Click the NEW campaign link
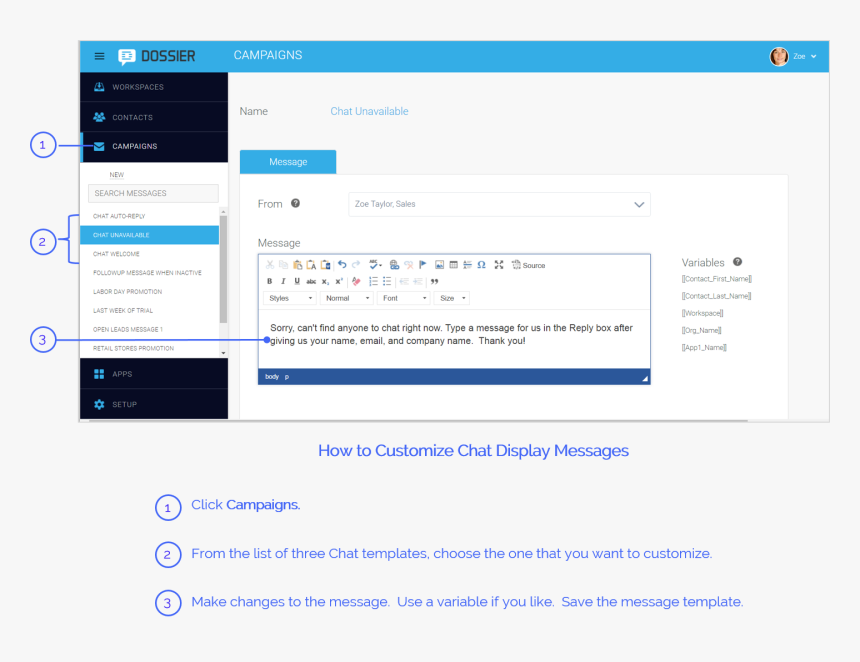 coord(116,175)
